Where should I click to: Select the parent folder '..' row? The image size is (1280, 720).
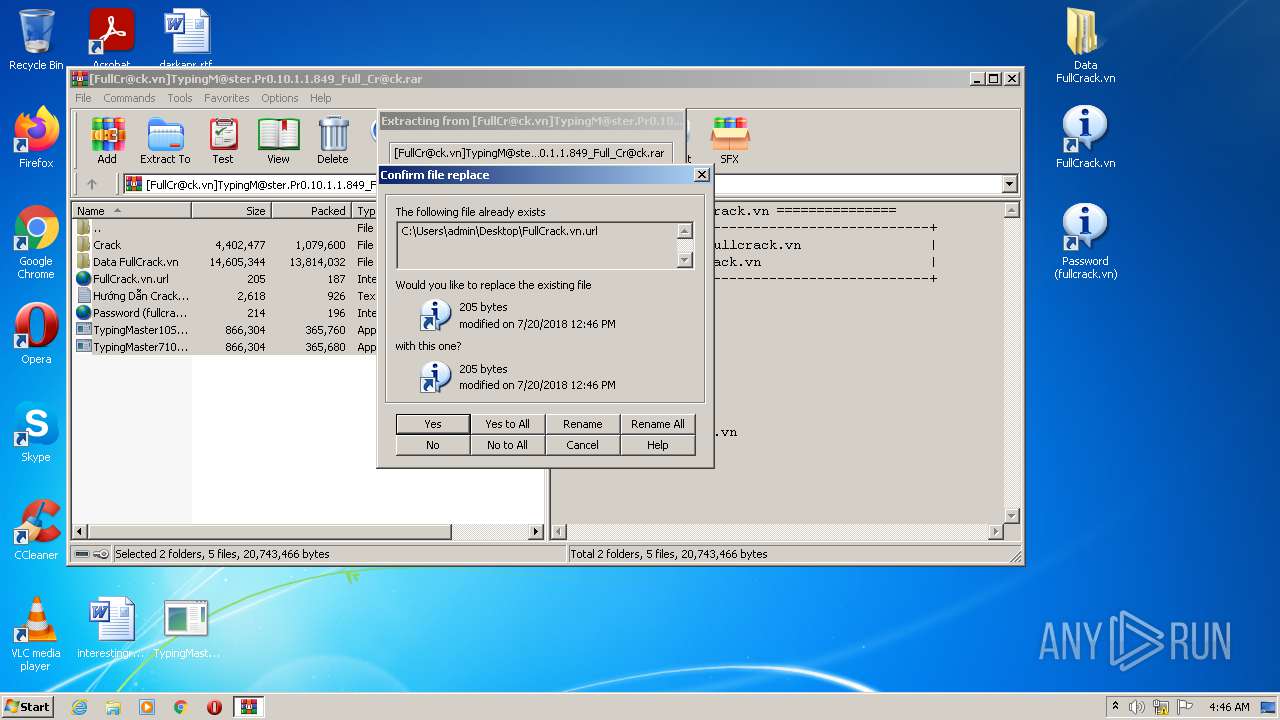[225, 228]
